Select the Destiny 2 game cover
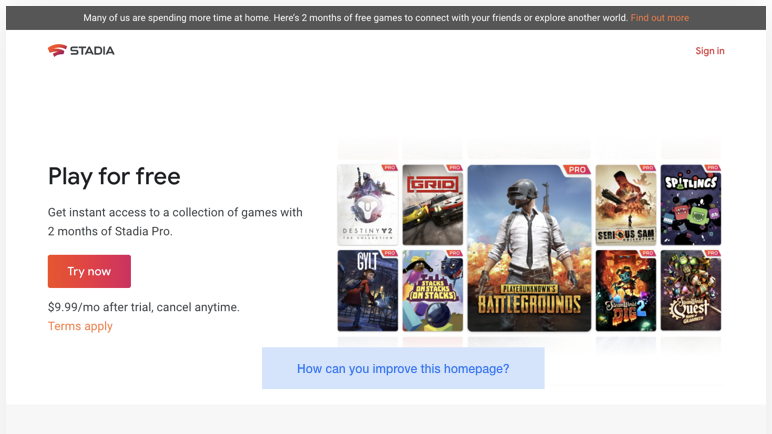Screen dimensions: 772x434 click(x=368, y=205)
